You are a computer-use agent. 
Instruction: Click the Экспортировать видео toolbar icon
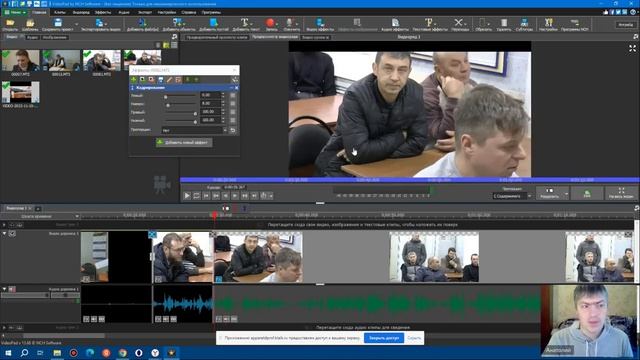100,24
